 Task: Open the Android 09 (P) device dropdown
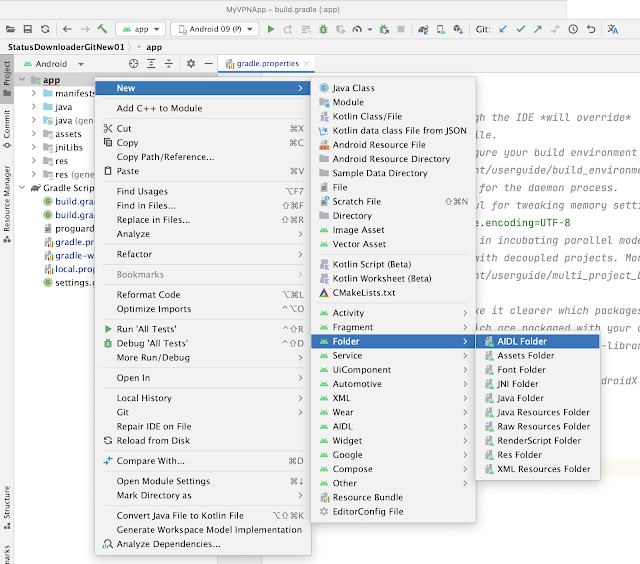click(x=214, y=29)
